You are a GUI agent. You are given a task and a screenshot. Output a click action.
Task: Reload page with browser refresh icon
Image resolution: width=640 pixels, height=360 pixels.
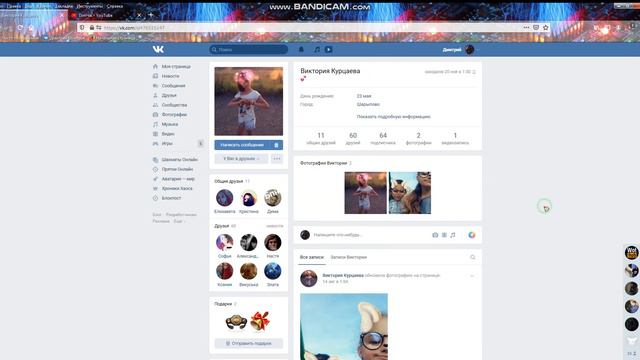coord(20,27)
